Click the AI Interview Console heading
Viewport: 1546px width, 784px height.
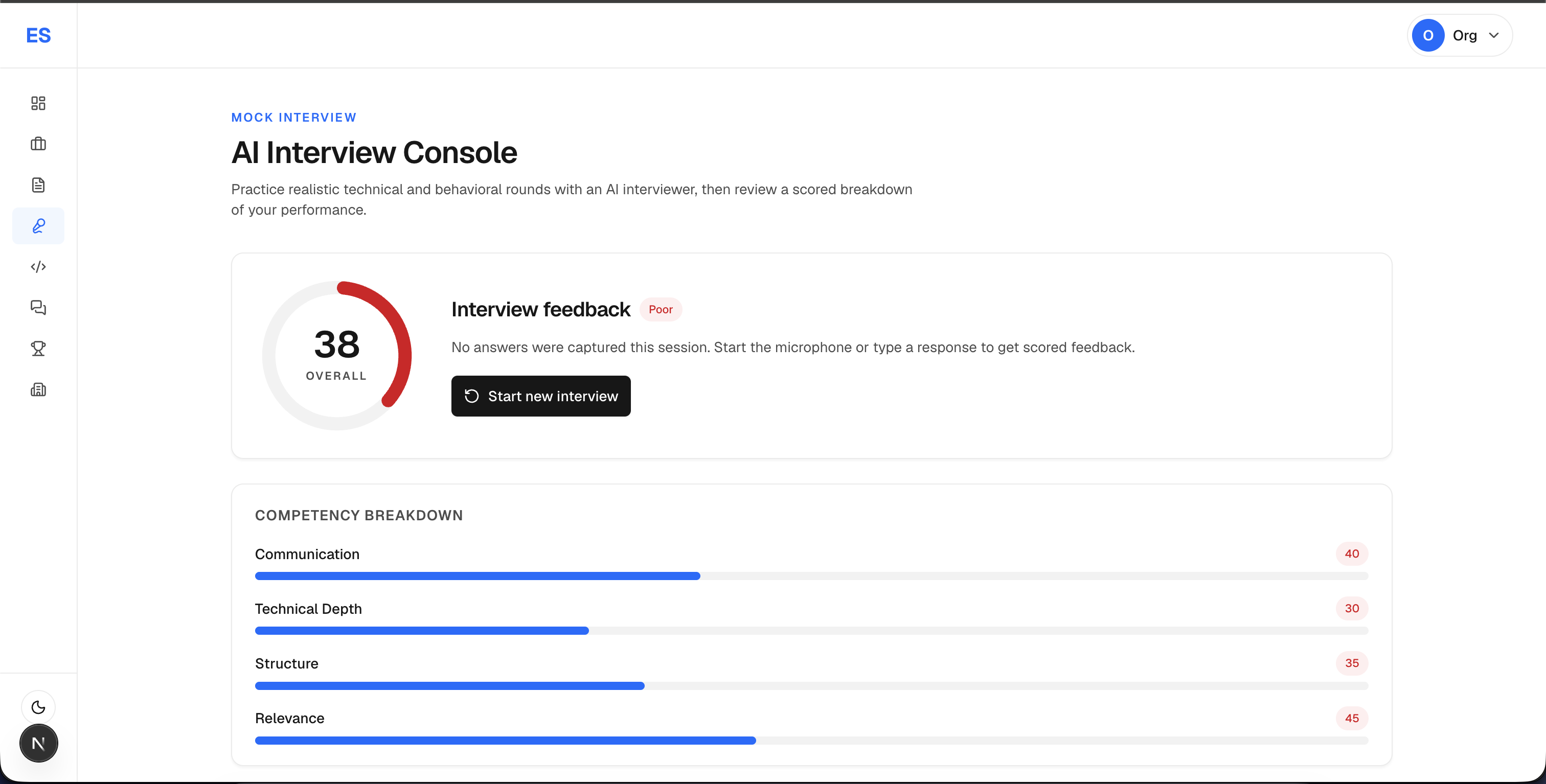(x=374, y=152)
